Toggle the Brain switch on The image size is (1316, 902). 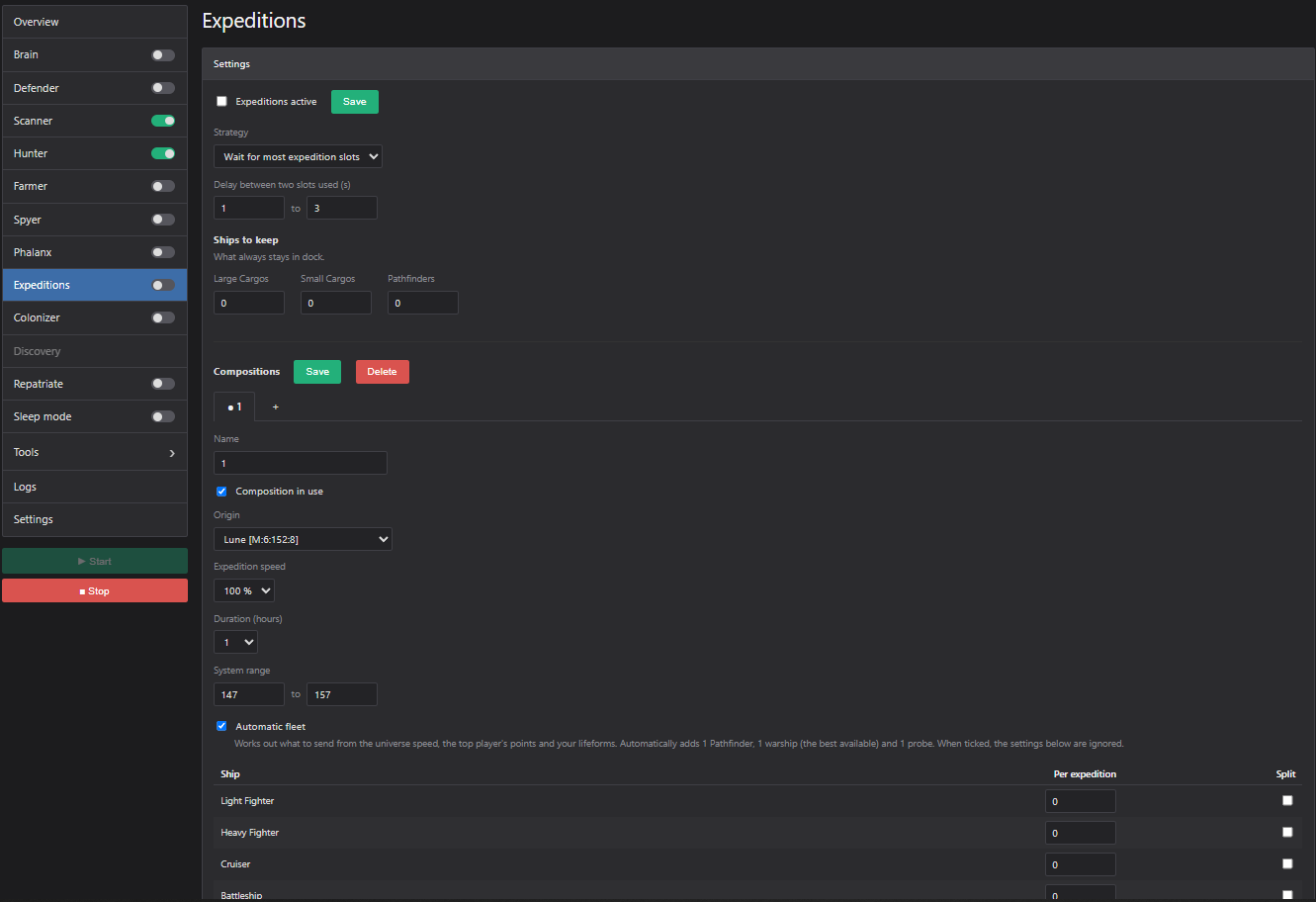click(x=163, y=55)
